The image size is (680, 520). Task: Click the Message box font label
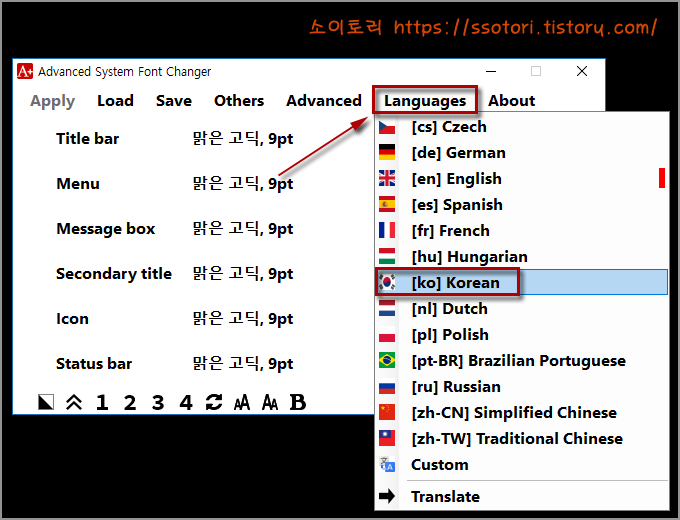[106, 229]
